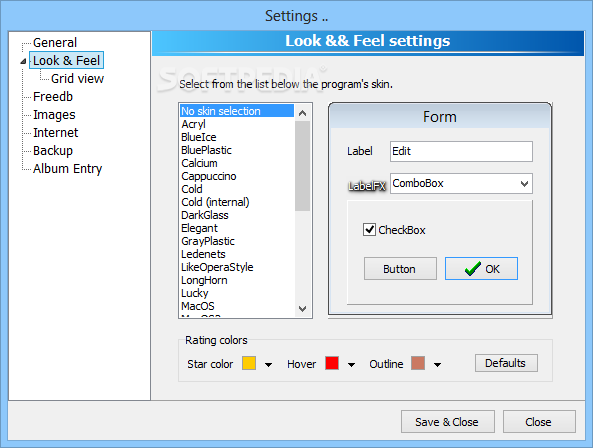Open the Star color dropdown arrow
The image size is (593, 448).
(x=269, y=365)
